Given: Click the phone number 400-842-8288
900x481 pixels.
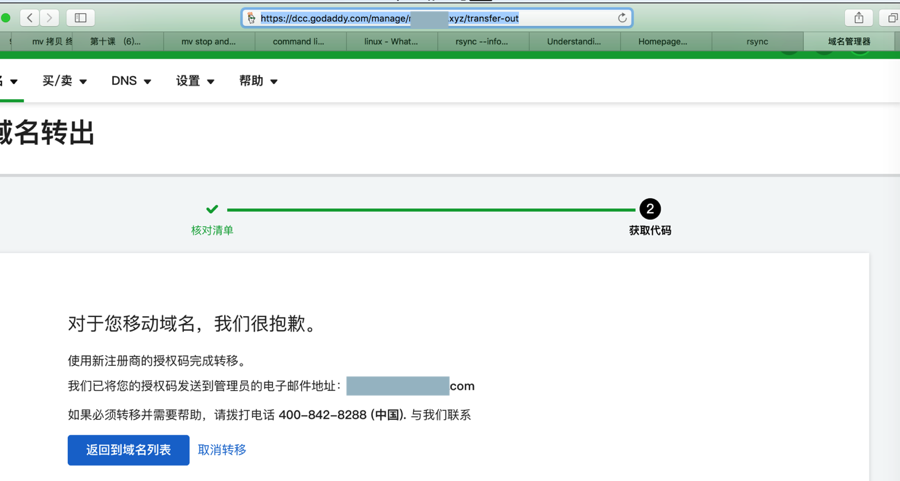Looking at the screenshot, I should click(x=323, y=415).
